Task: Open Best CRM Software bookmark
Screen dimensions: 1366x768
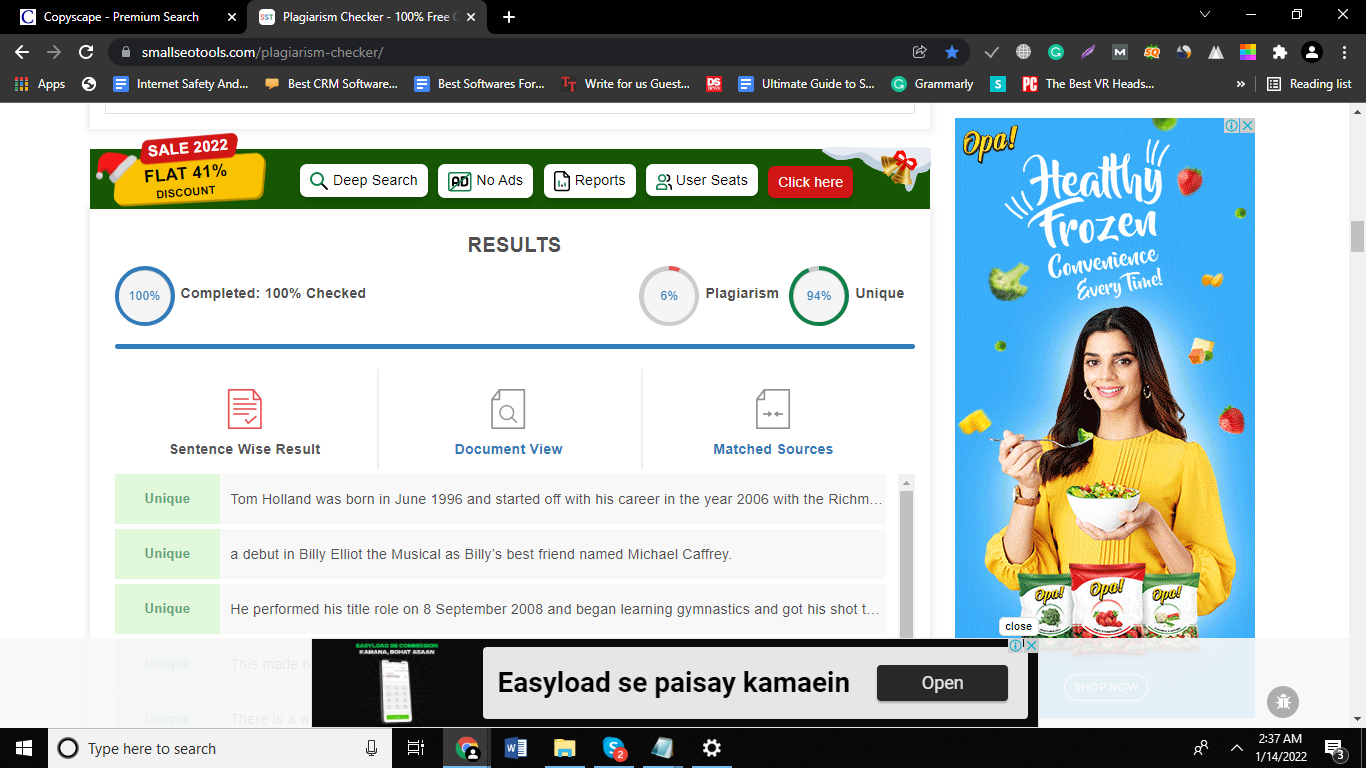Action: tap(331, 84)
